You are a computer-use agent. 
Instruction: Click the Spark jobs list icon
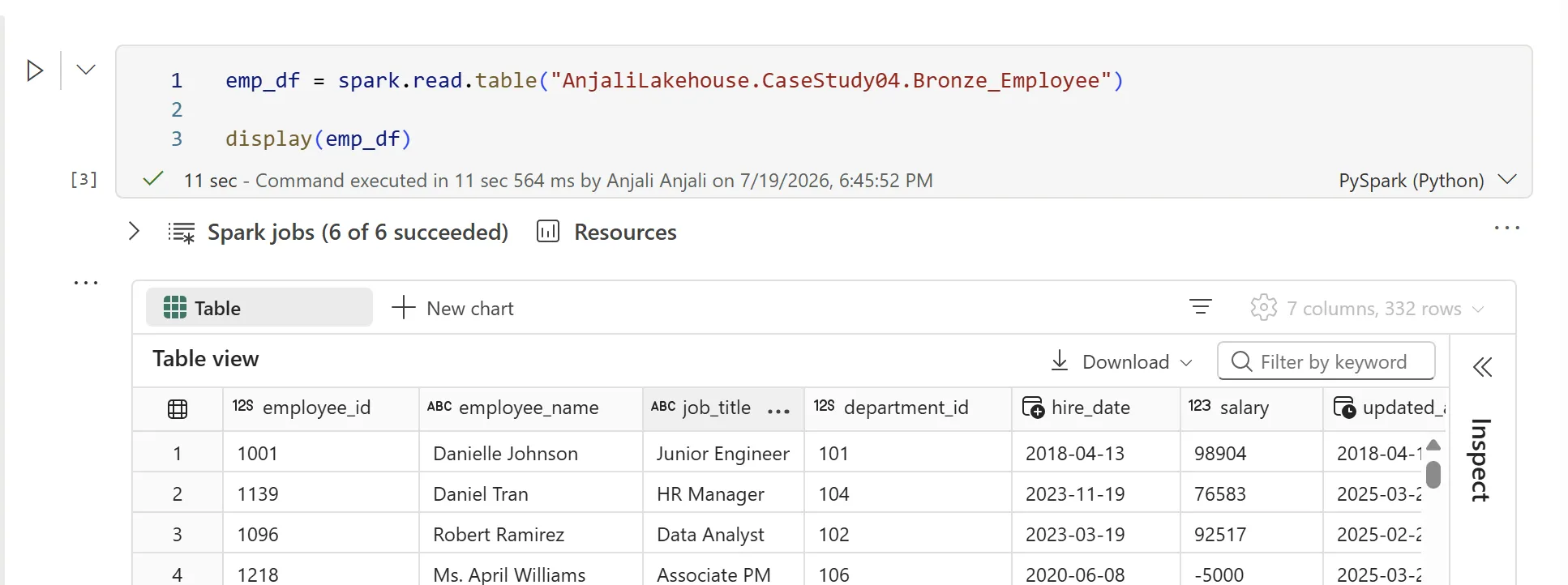[x=182, y=233]
